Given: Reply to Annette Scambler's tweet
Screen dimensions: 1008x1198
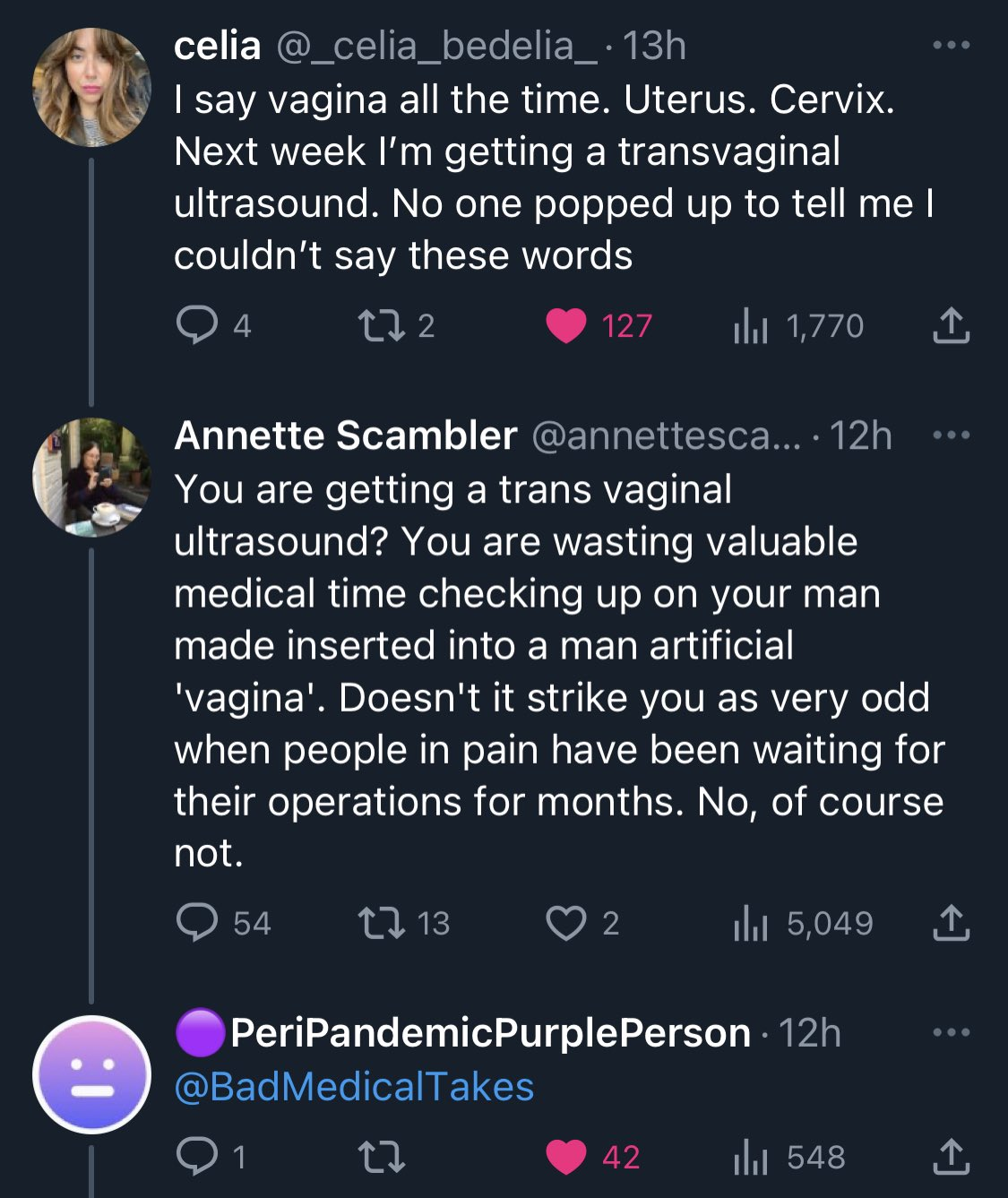Looking at the screenshot, I should tap(197, 923).
